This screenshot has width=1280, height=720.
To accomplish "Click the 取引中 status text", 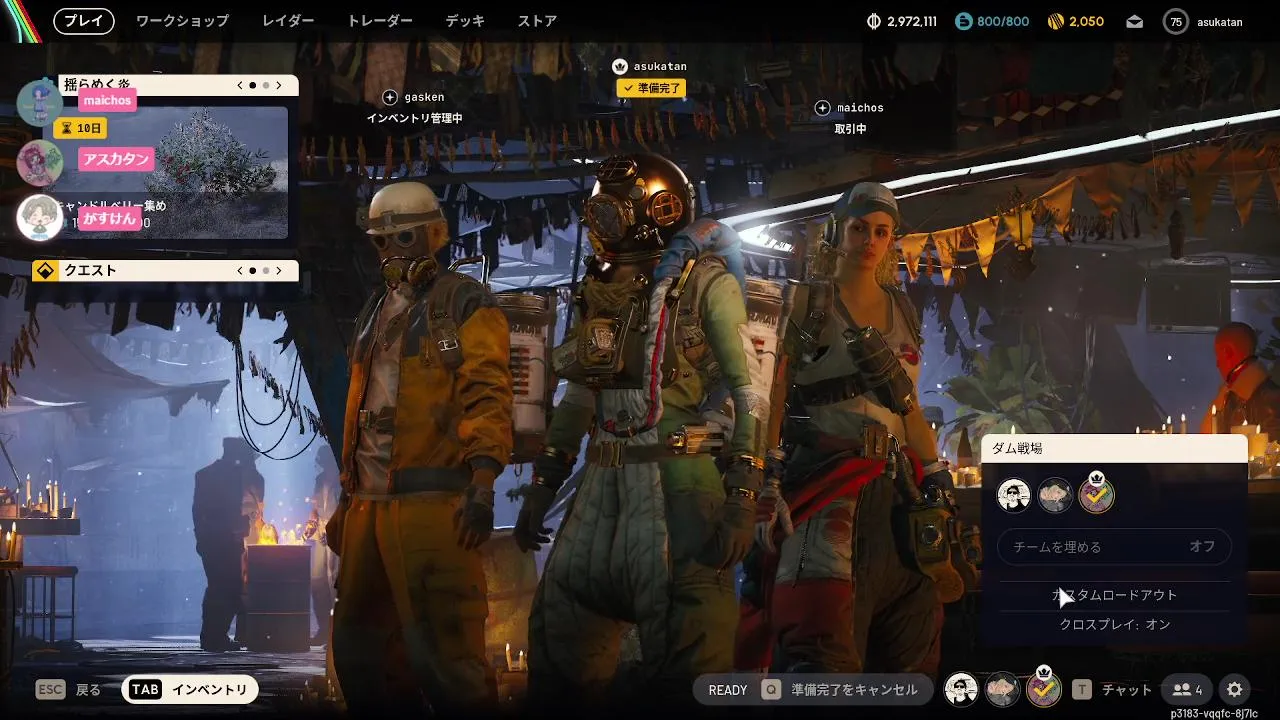I will point(851,129).
